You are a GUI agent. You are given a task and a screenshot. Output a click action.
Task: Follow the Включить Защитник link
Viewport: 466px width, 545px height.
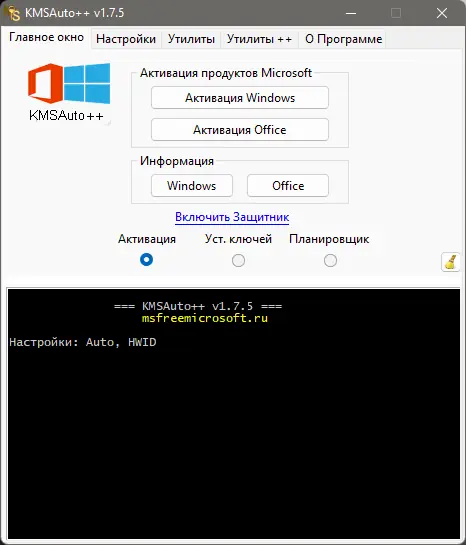[232, 217]
